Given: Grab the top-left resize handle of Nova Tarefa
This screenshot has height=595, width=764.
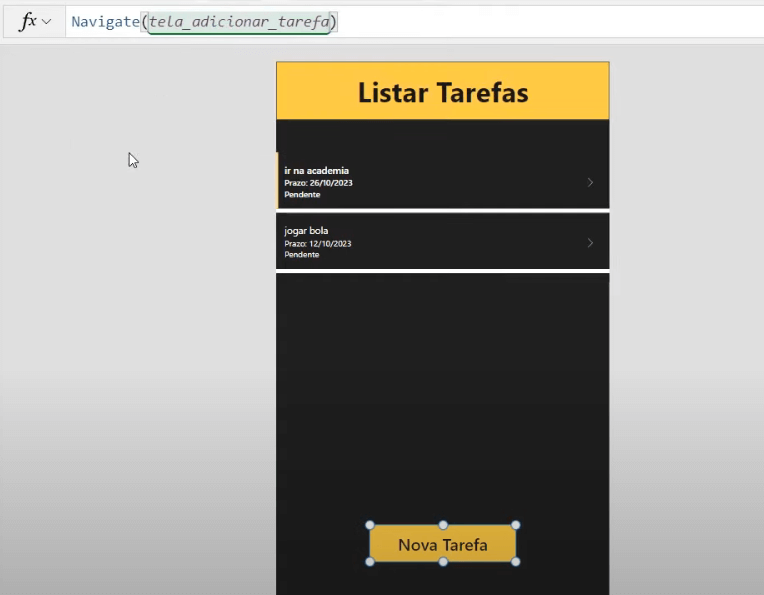Looking at the screenshot, I should pos(370,525).
